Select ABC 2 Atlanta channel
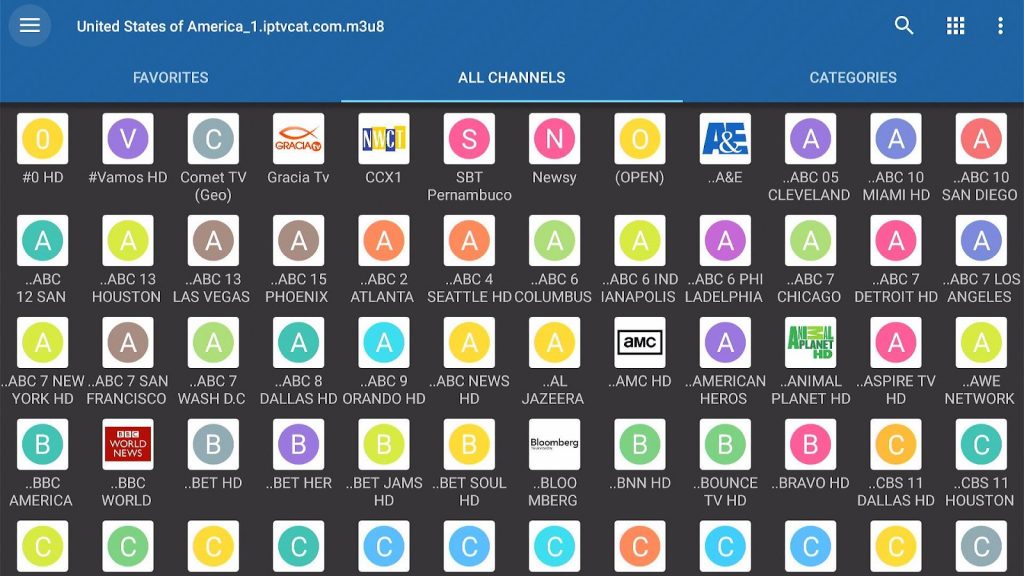1024x576 pixels. pos(384,241)
